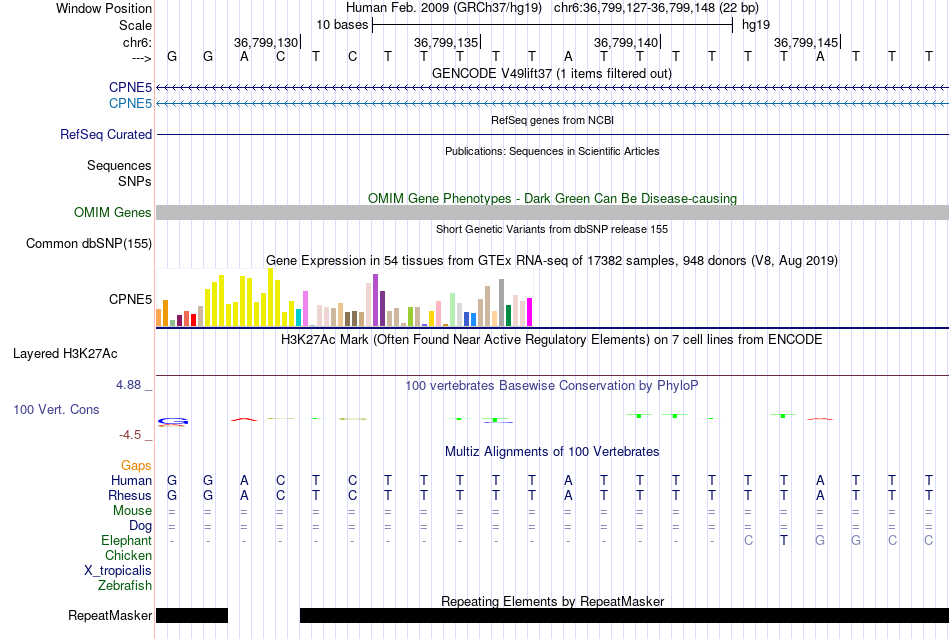This screenshot has height=639, width=950.
Task: Click the 4.88 PhyloP upper scale value
Action: [x=128, y=385]
